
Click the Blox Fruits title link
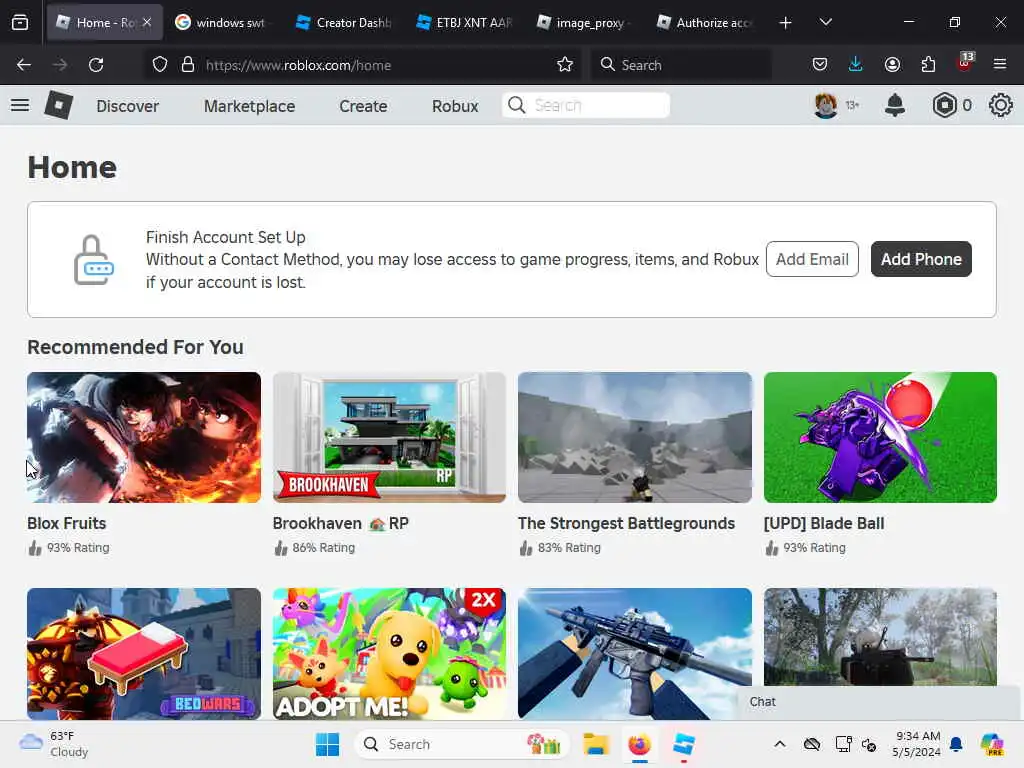coord(67,524)
